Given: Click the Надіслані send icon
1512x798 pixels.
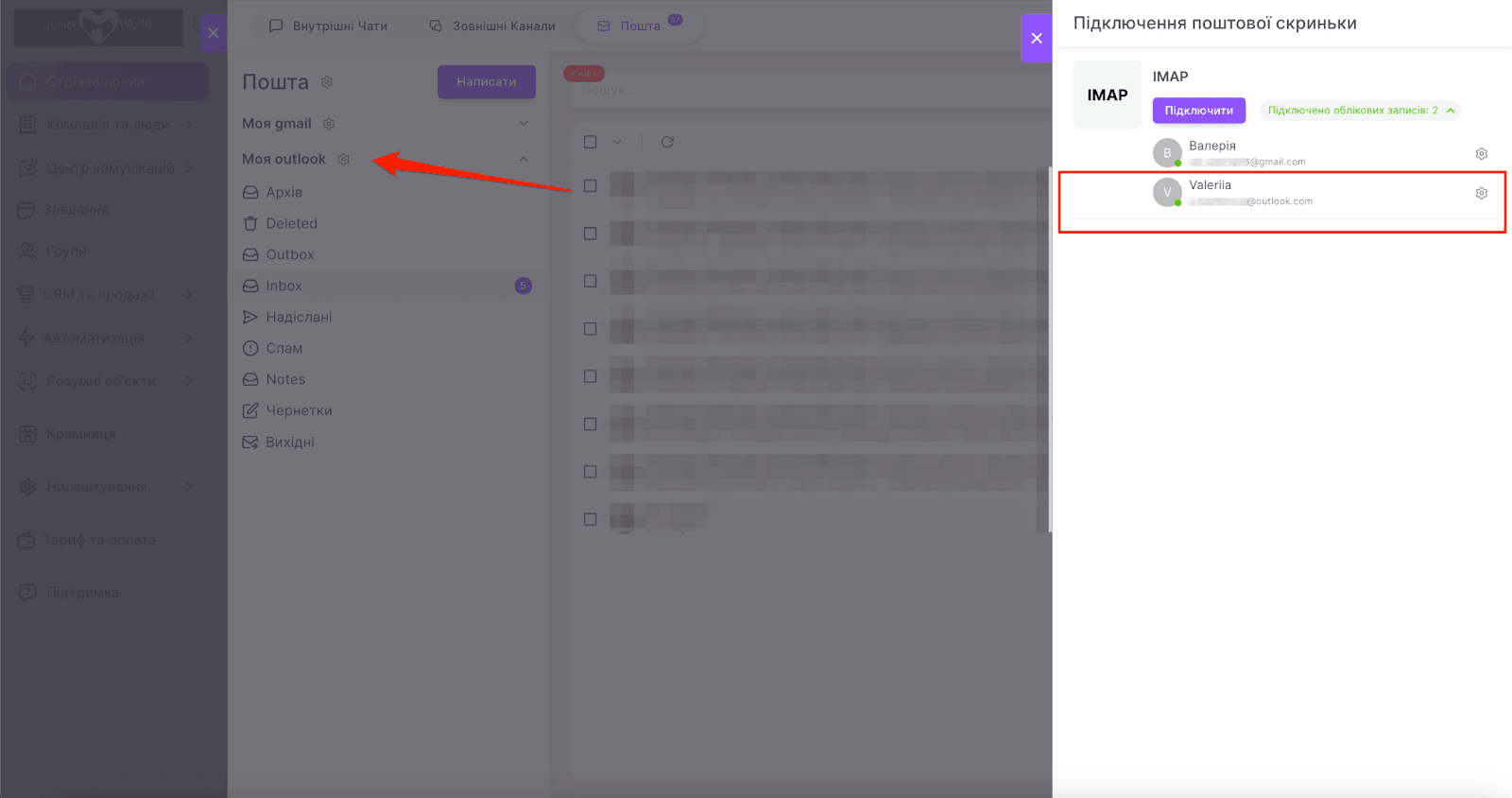Looking at the screenshot, I should [250, 318].
